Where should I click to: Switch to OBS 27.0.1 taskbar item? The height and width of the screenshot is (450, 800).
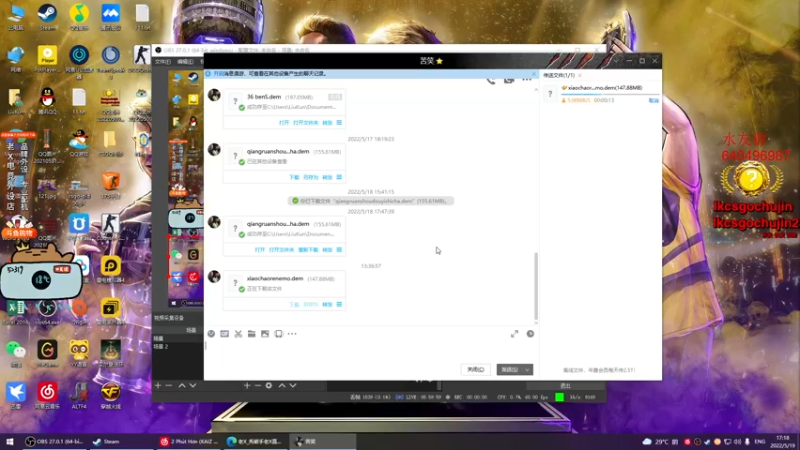pyautogui.click(x=54, y=441)
